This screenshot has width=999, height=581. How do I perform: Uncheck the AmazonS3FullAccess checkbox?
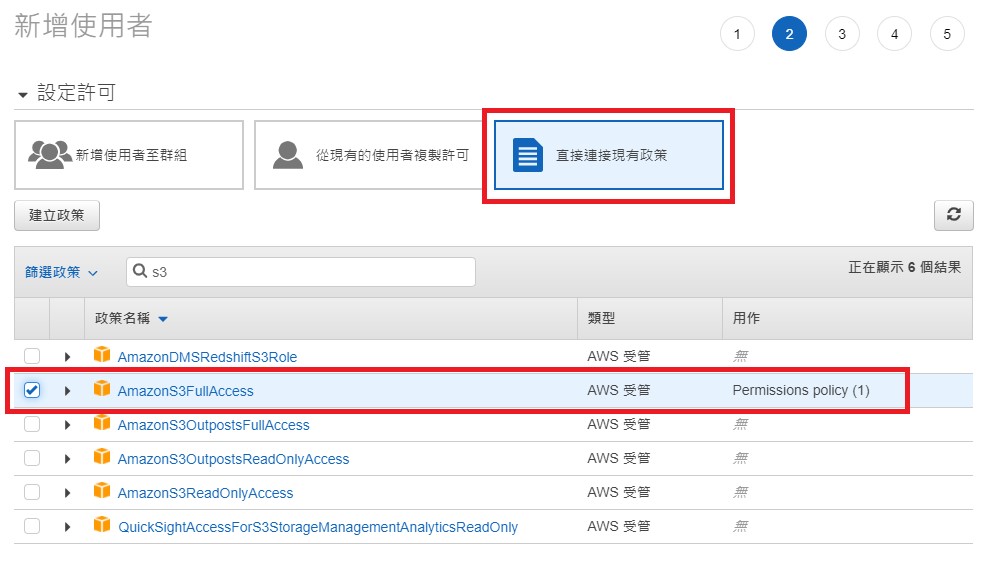pos(32,390)
